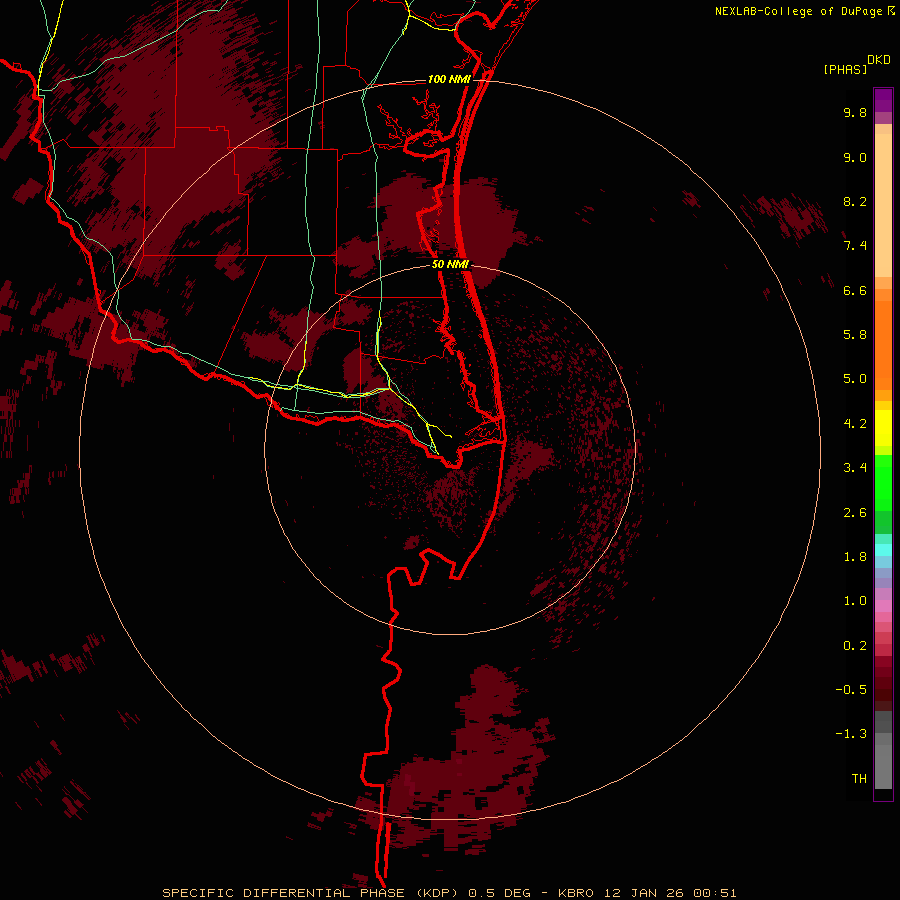Click the 1.0 value on the color scale
The image size is (900, 900).
pyautogui.click(x=855, y=601)
